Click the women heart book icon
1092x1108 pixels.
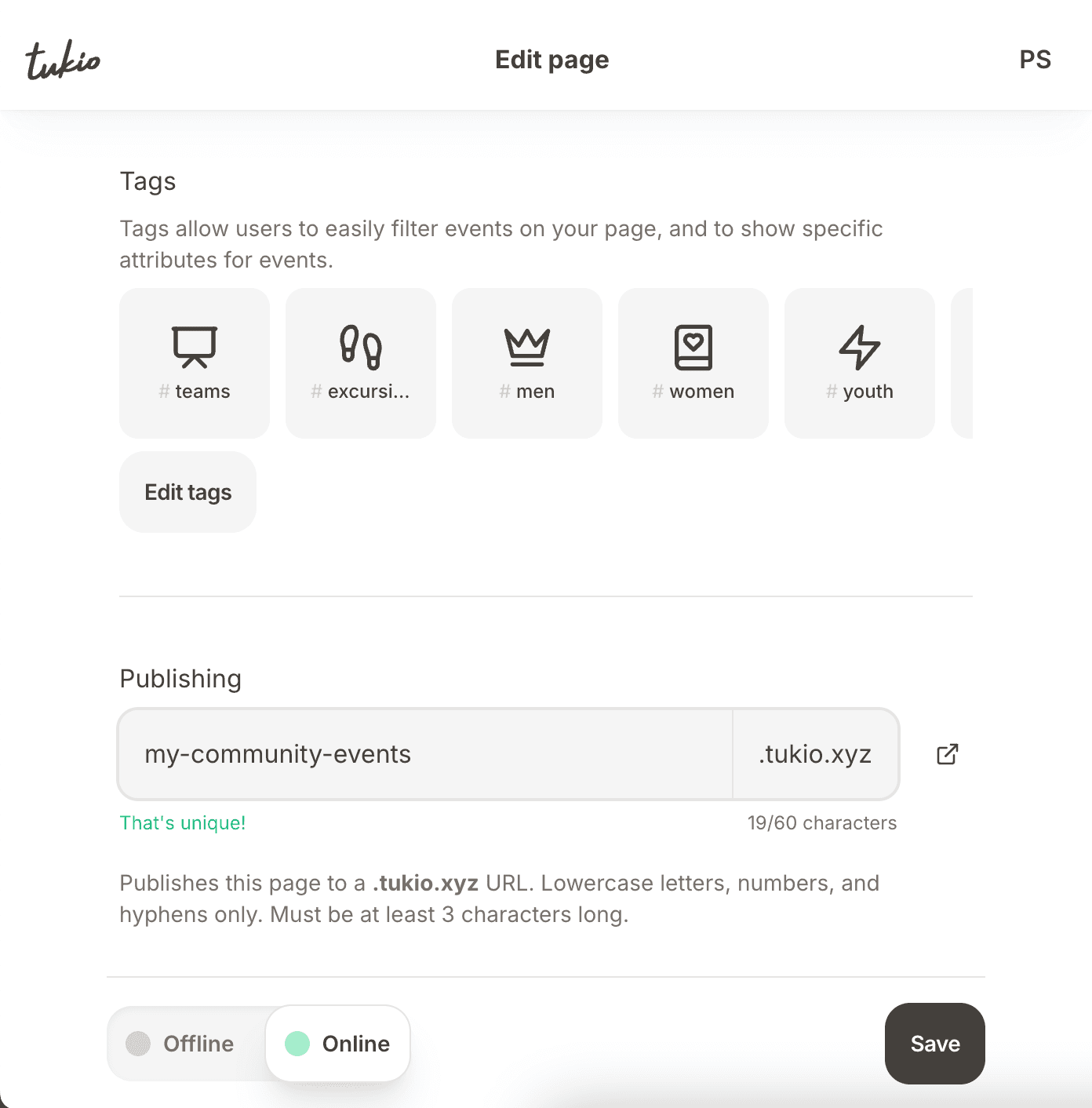point(693,347)
